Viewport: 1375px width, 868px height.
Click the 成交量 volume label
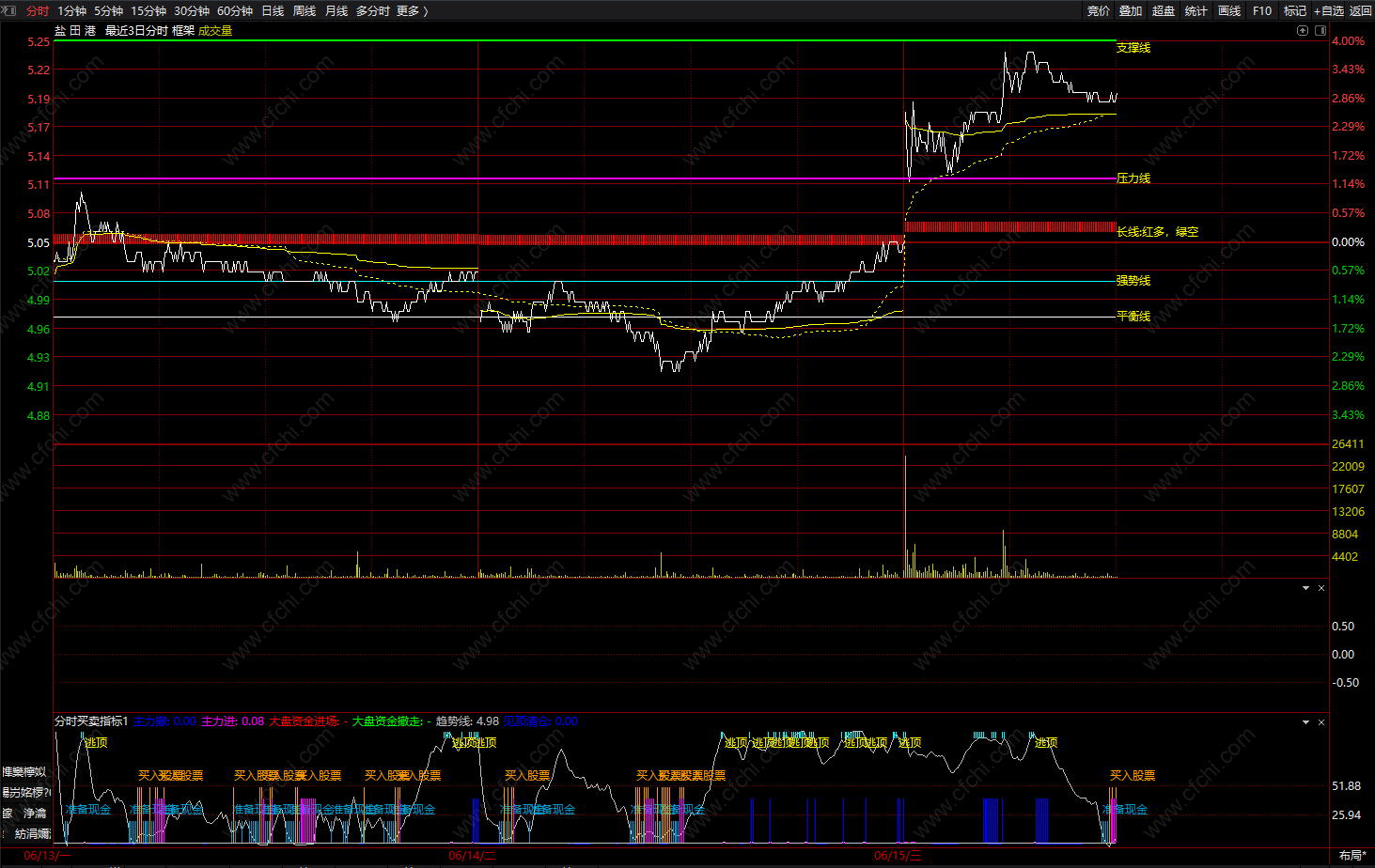(215, 31)
